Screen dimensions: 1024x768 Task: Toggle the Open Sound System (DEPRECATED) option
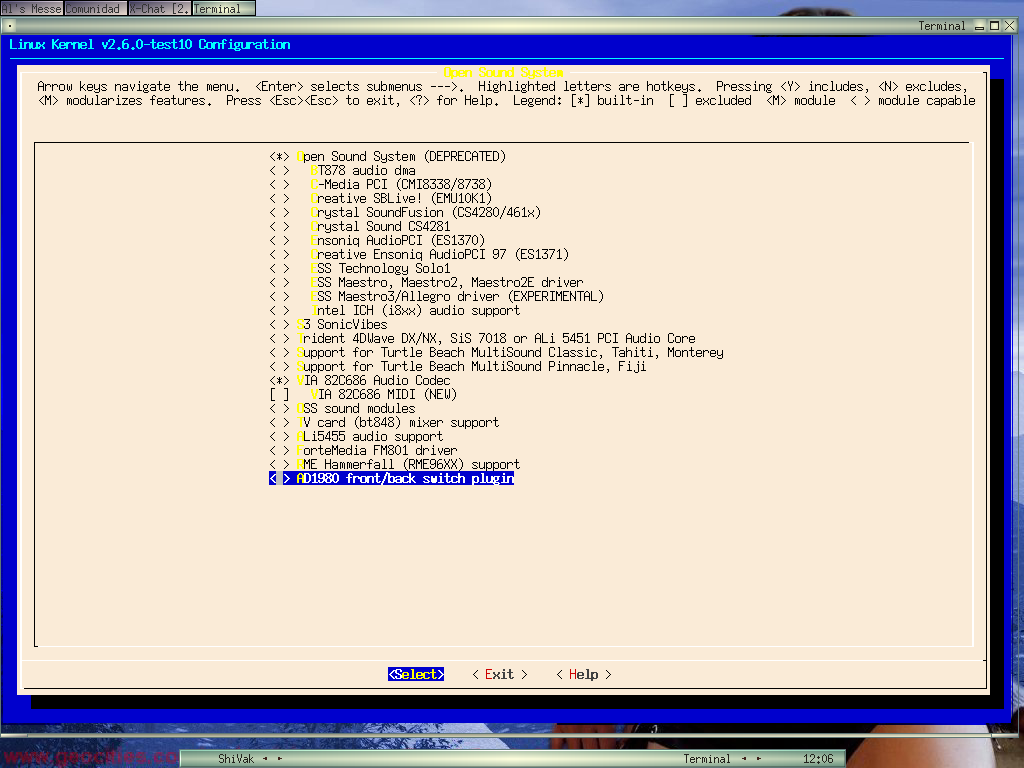pyautogui.click(x=280, y=157)
